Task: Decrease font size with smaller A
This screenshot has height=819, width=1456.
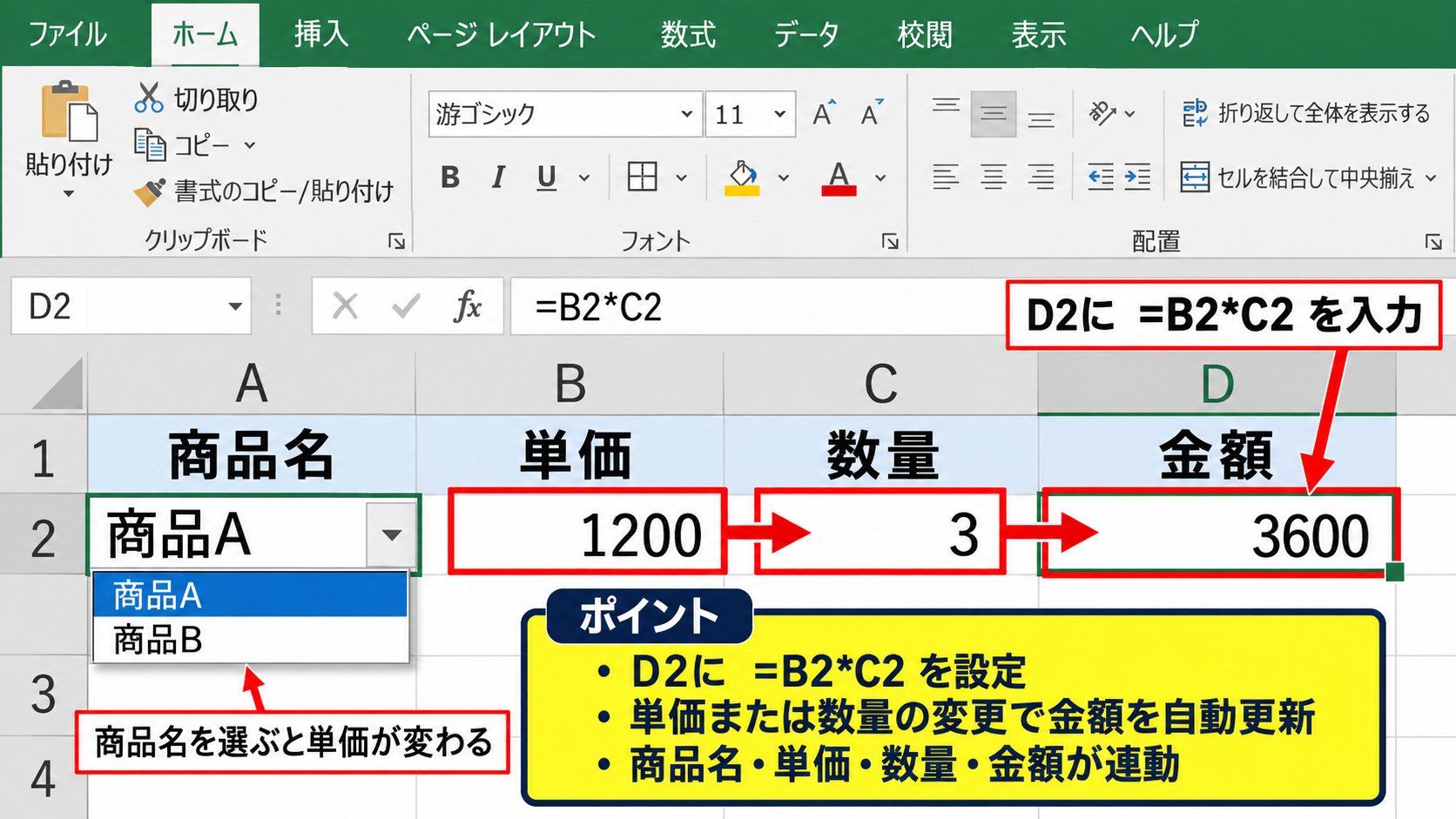Action: (872, 113)
